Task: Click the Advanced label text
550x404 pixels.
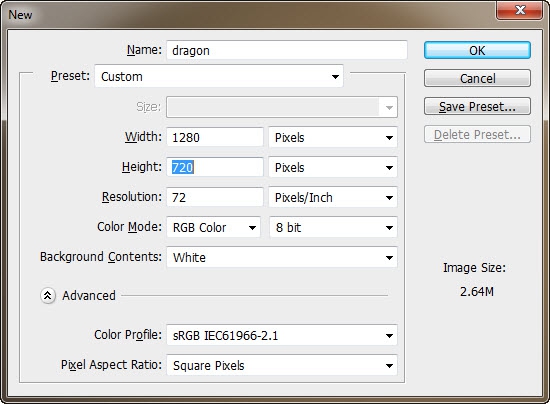Action: coord(89,296)
